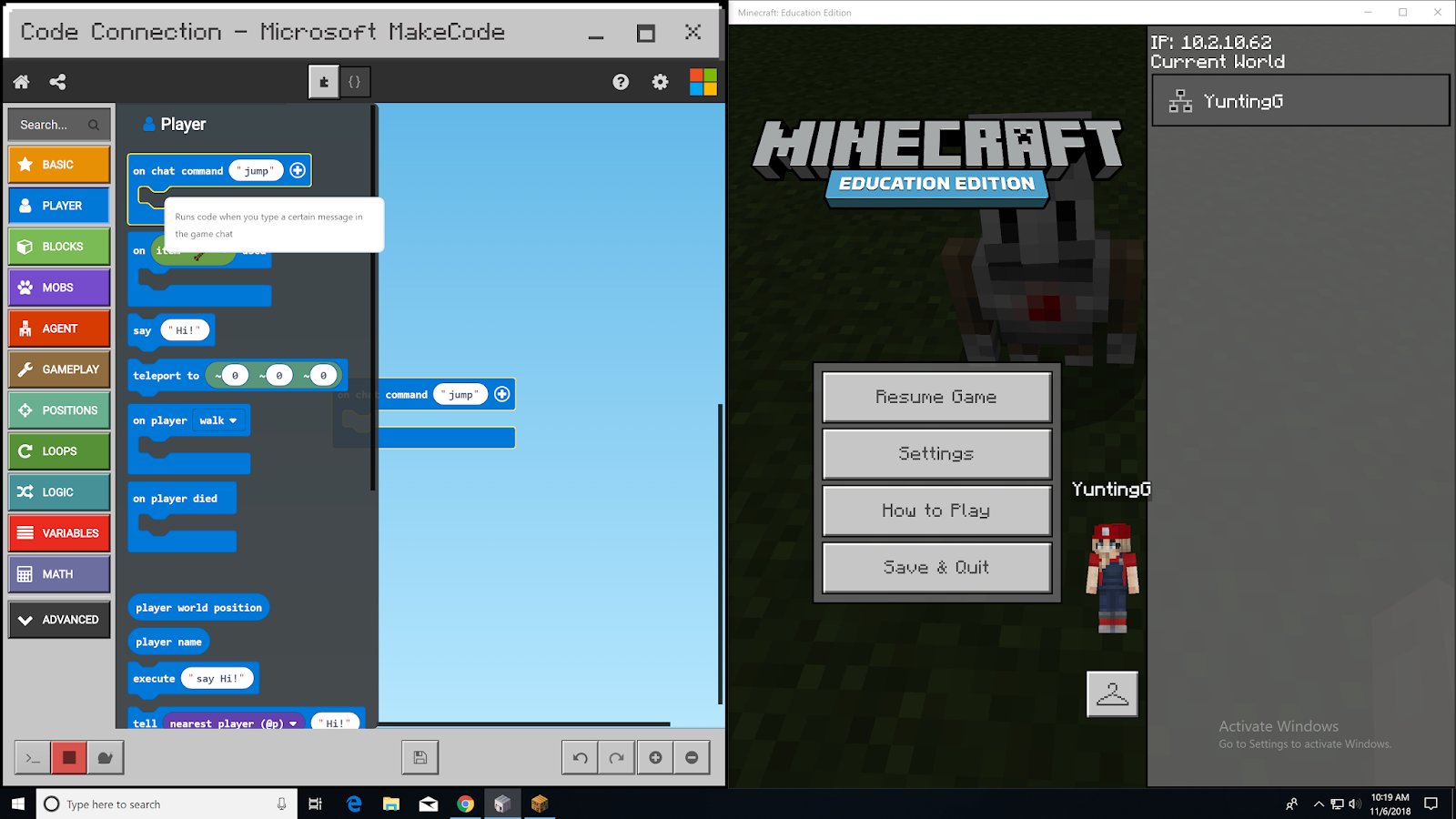Click the share icon in MakeCode toolbar
Viewport: 1456px width, 819px height.
(x=57, y=82)
